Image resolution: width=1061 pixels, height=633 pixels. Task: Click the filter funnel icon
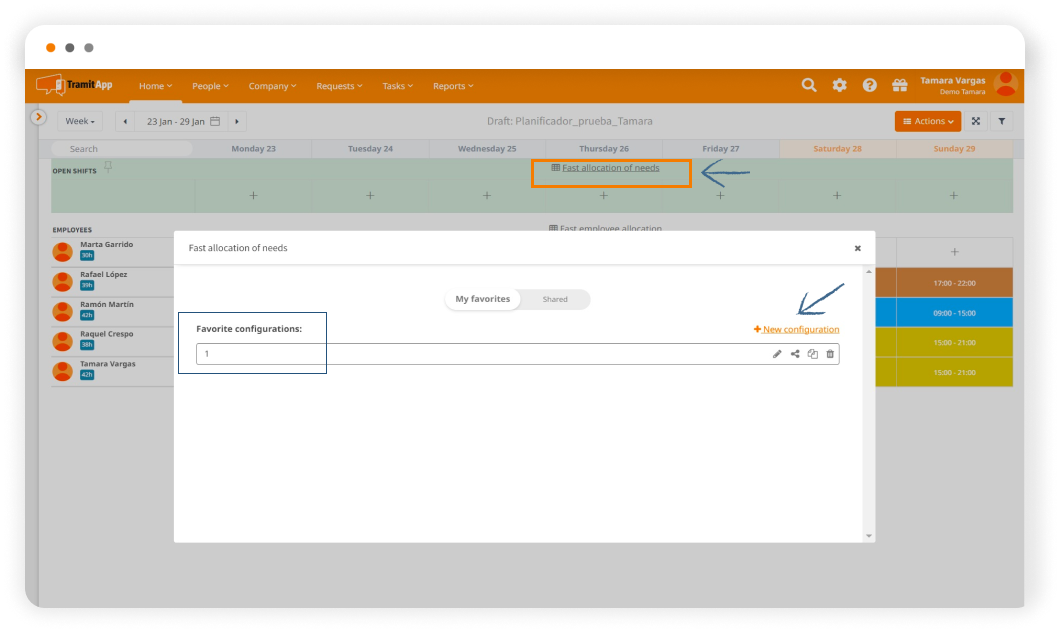click(1001, 121)
